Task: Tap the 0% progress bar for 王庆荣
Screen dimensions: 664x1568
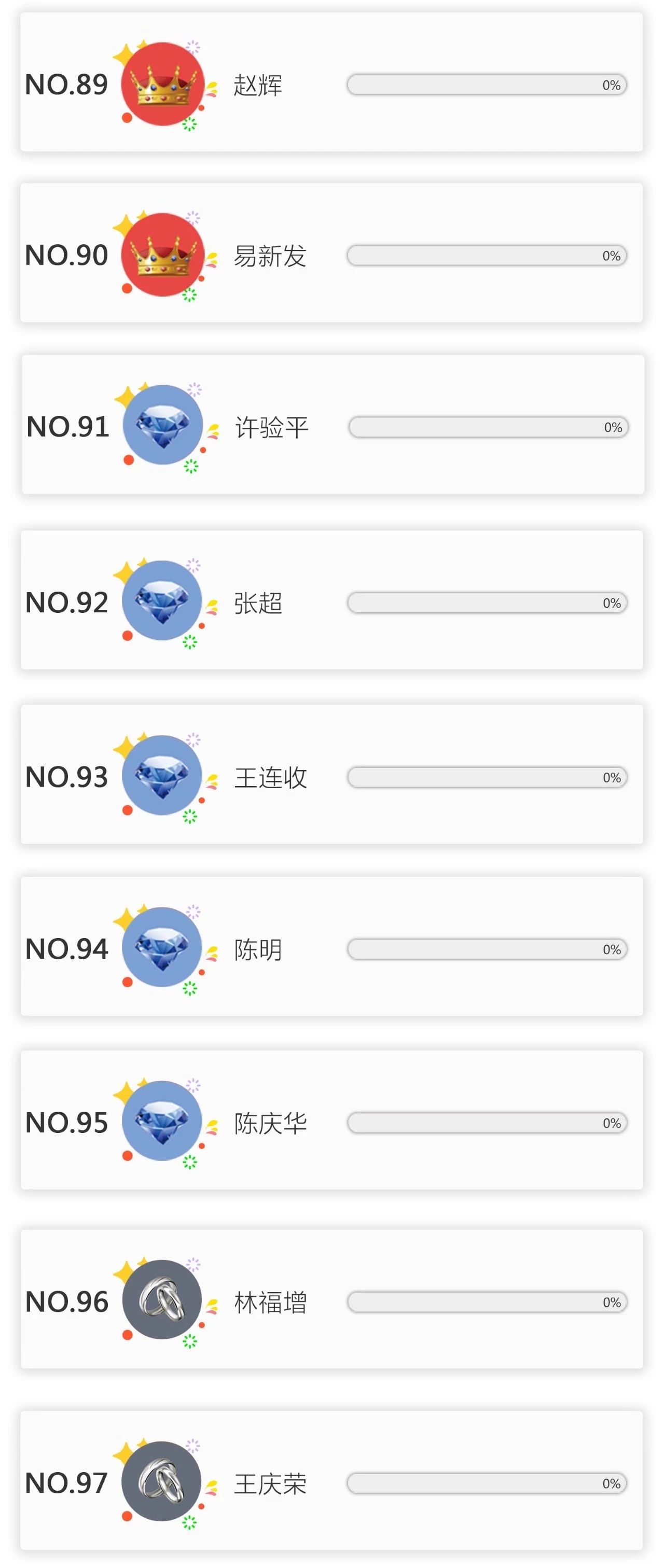Action: coord(487,1483)
